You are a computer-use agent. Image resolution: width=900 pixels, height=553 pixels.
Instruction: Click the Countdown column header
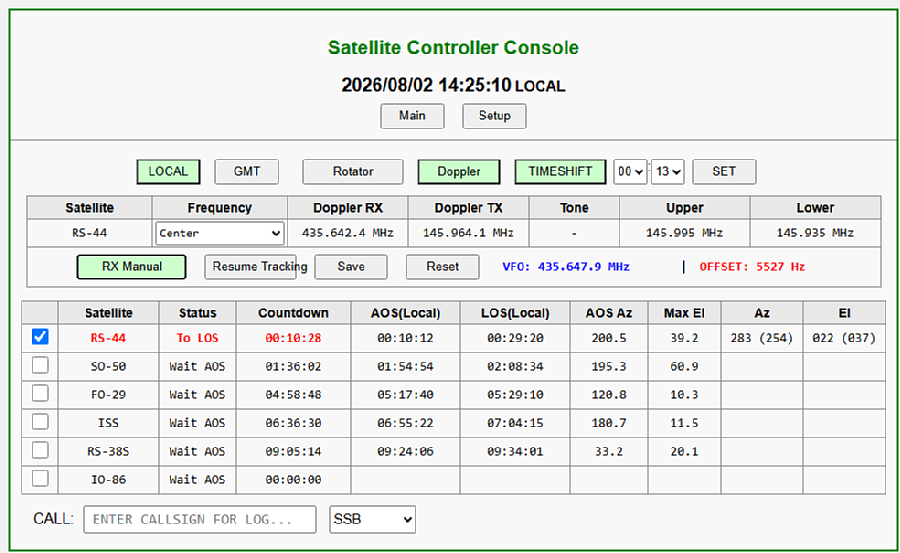tap(293, 314)
